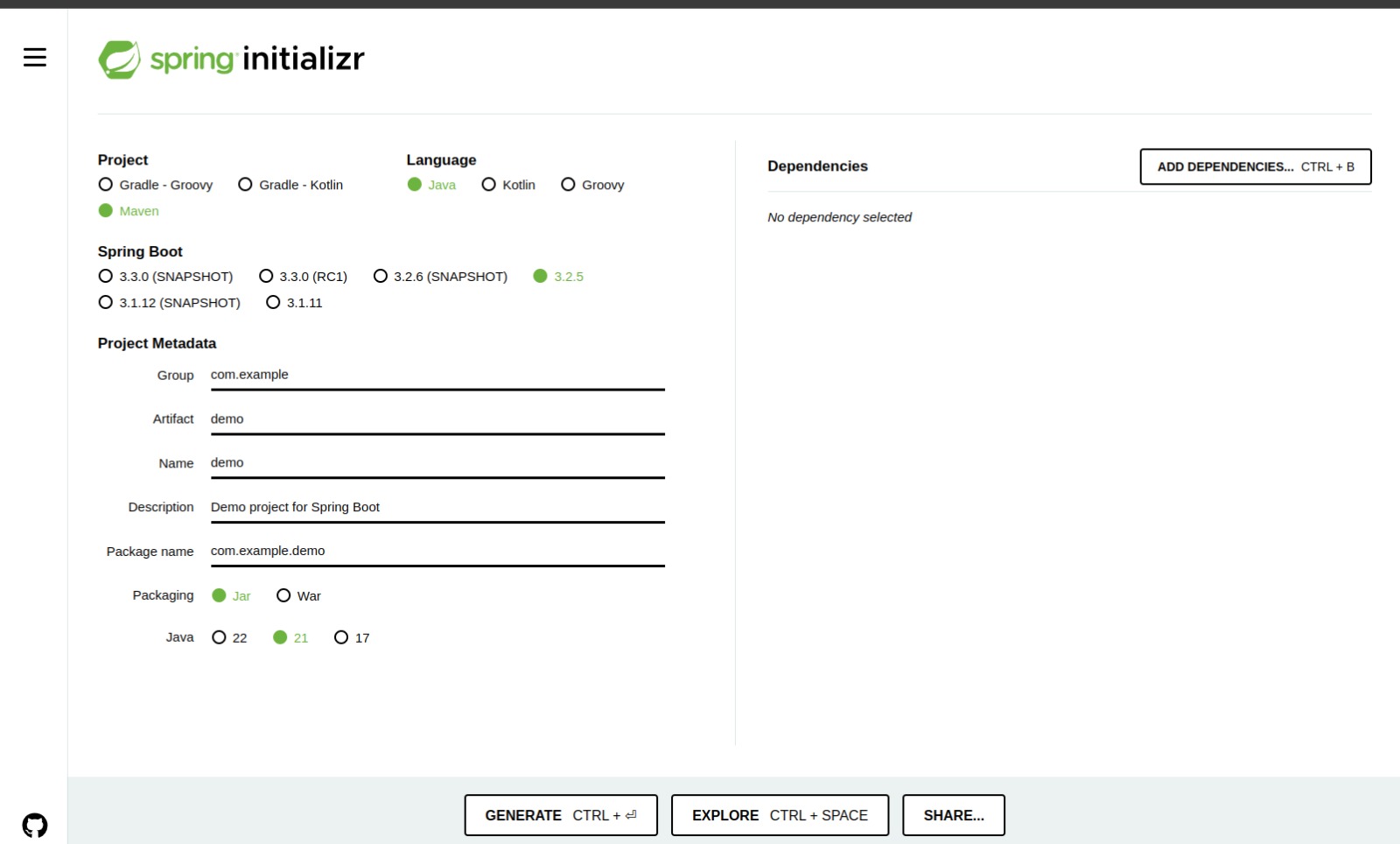This screenshot has height=844, width=1400.
Task: Open the hamburger navigation menu
Action: [x=34, y=57]
